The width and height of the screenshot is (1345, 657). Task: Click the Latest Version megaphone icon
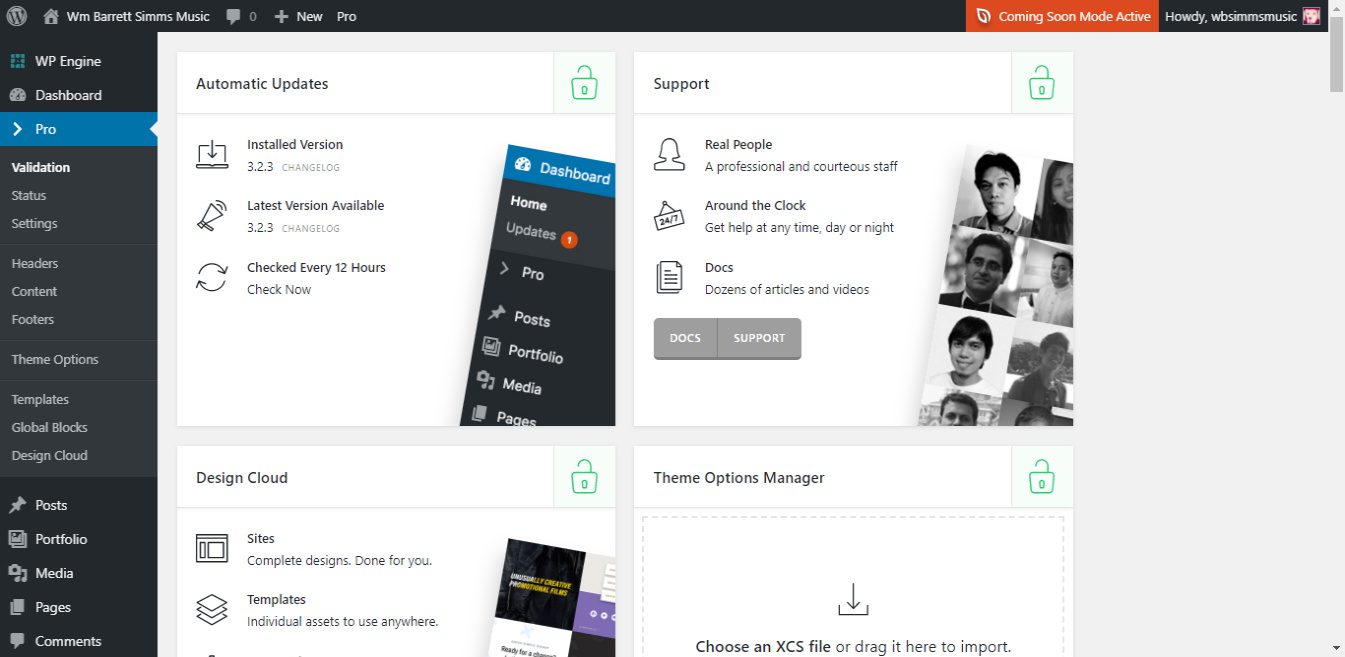coord(212,216)
